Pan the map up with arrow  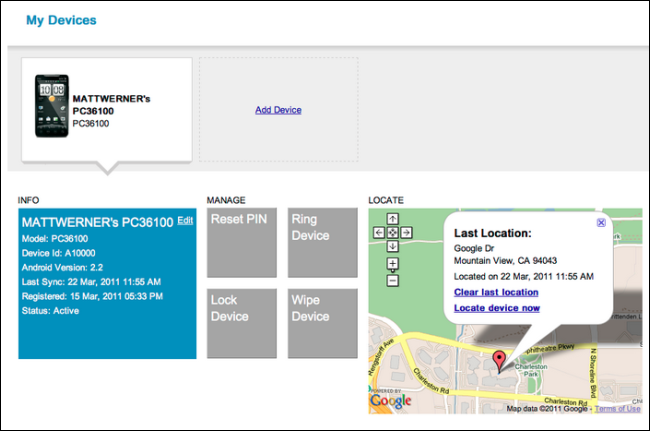click(x=393, y=218)
